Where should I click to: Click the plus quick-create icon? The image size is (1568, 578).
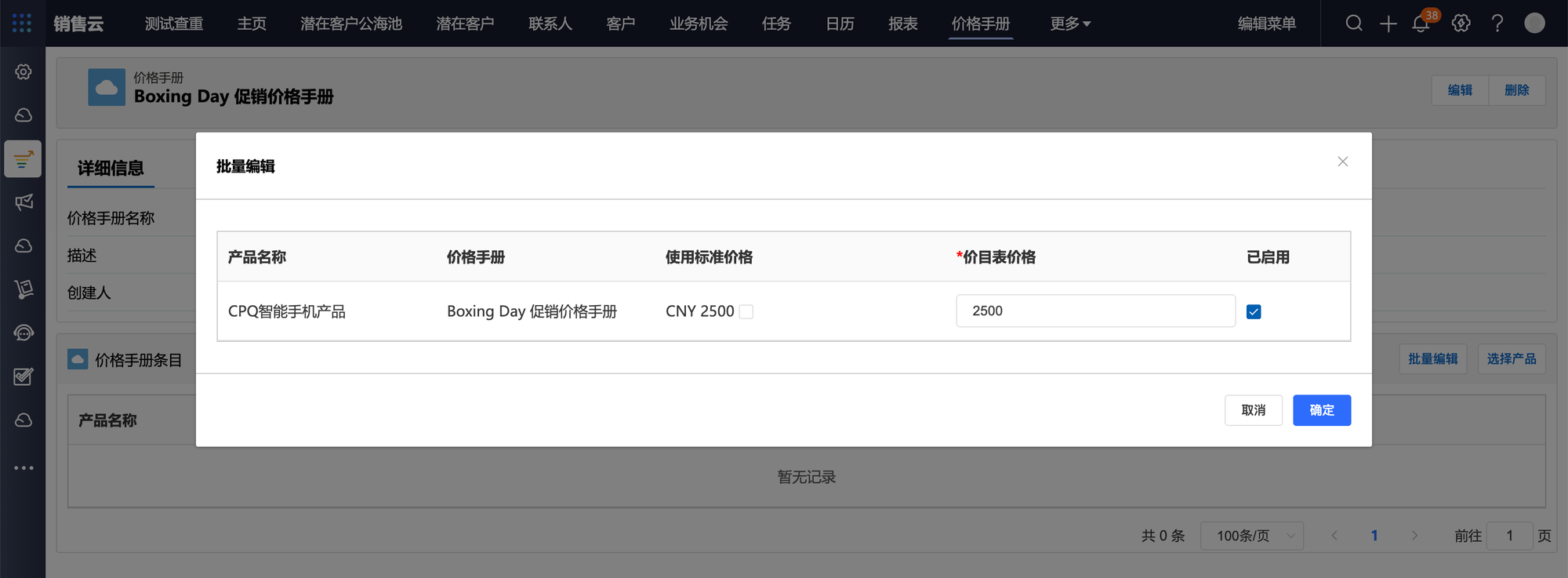click(x=1388, y=24)
